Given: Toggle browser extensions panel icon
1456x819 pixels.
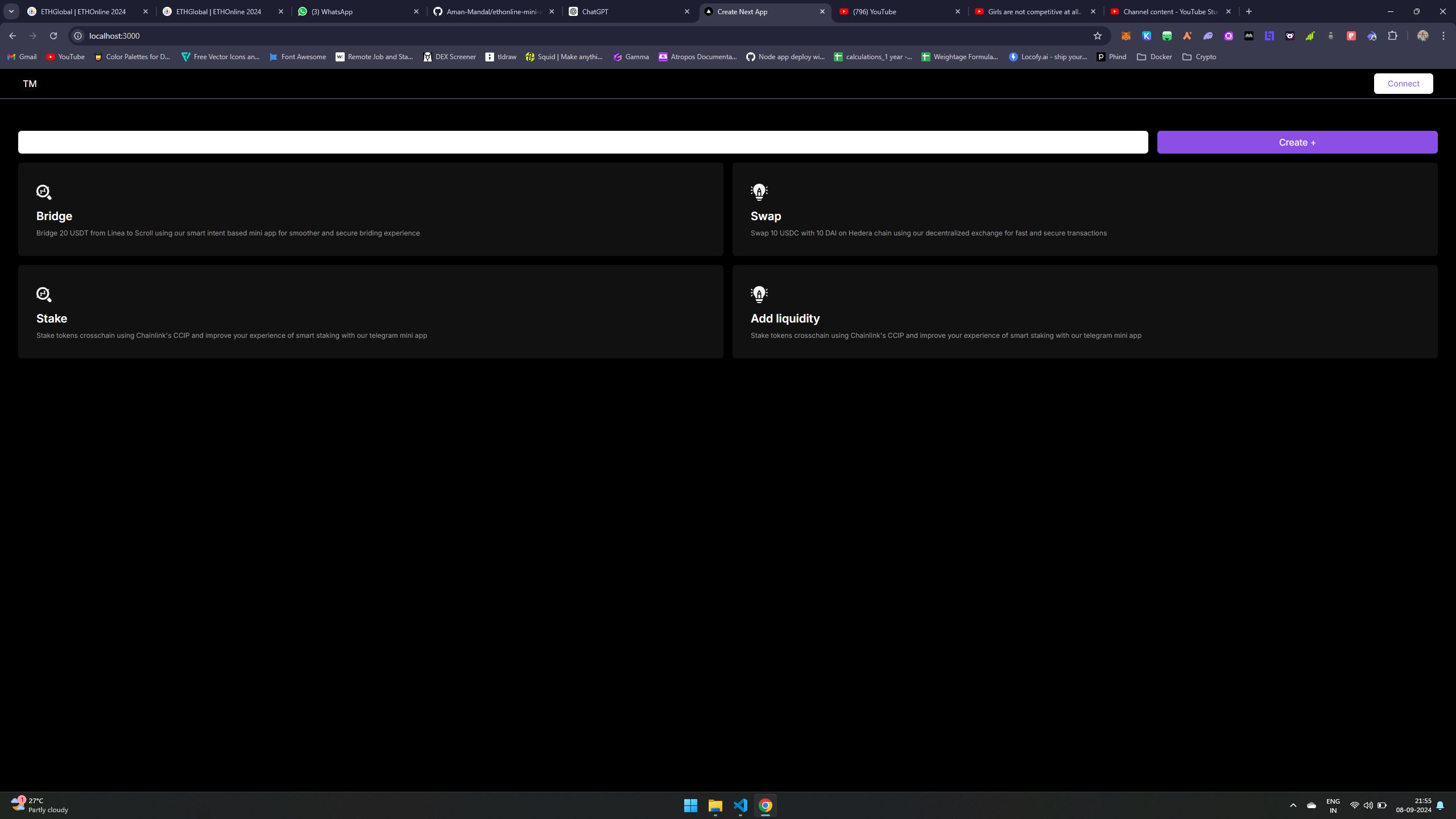Looking at the screenshot, I should pyautogui.click(x=1393, y=36).
